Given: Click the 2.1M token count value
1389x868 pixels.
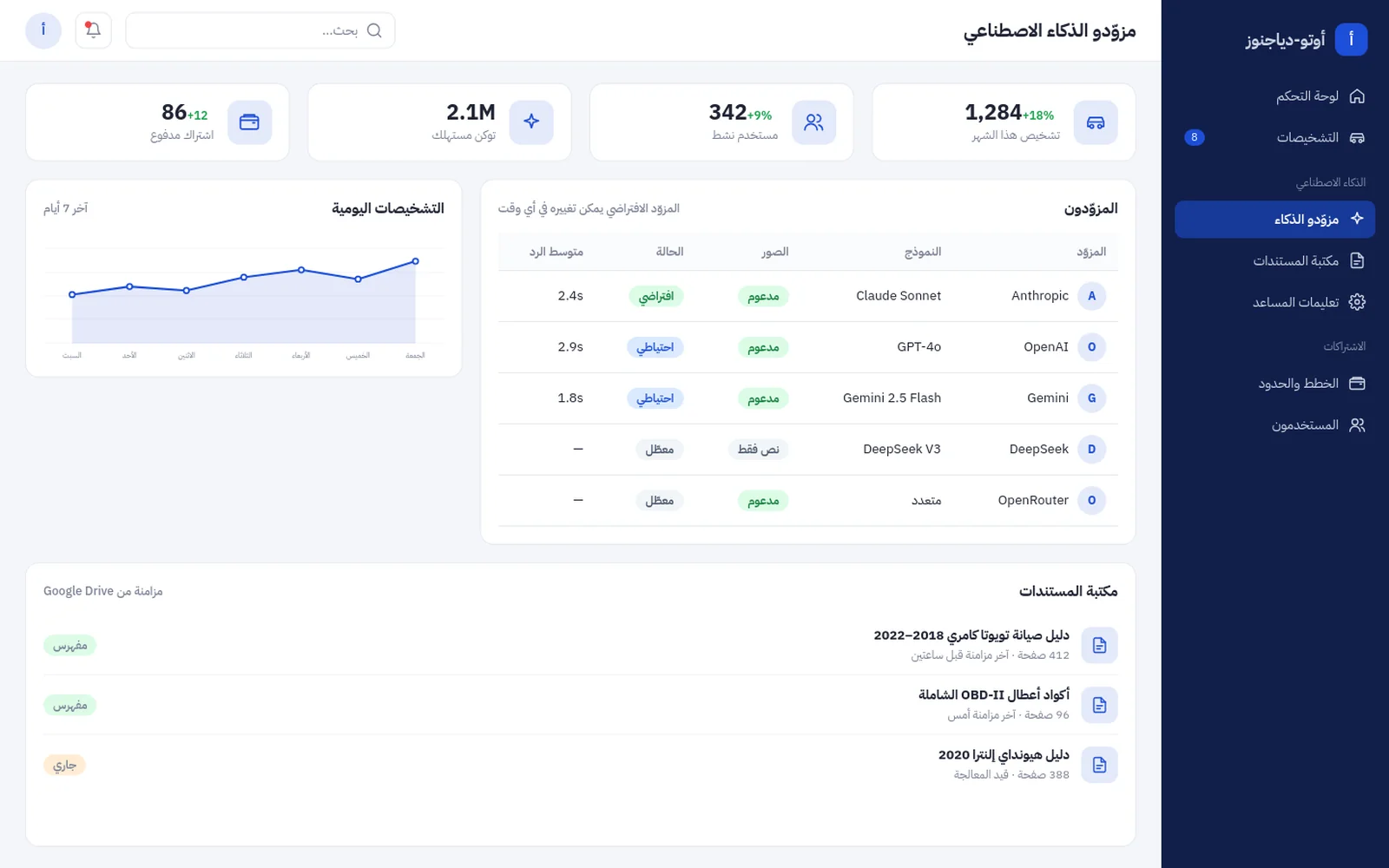Looking at the screenshot, I should (x=471, y=113).
